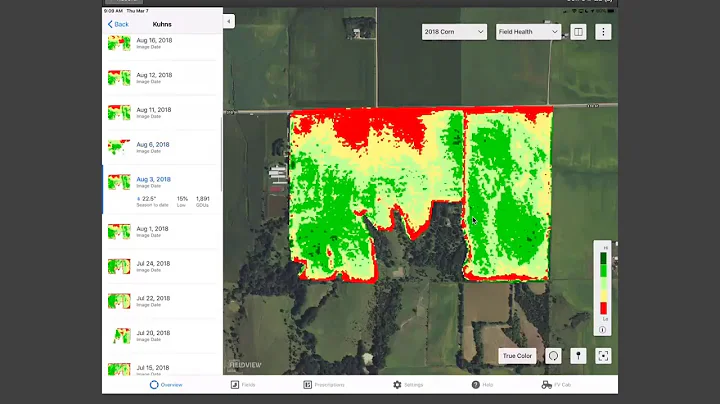Select the Jul 22, 2018 image
The height and width of the screenshot is (404, 720).
point(160,301)
